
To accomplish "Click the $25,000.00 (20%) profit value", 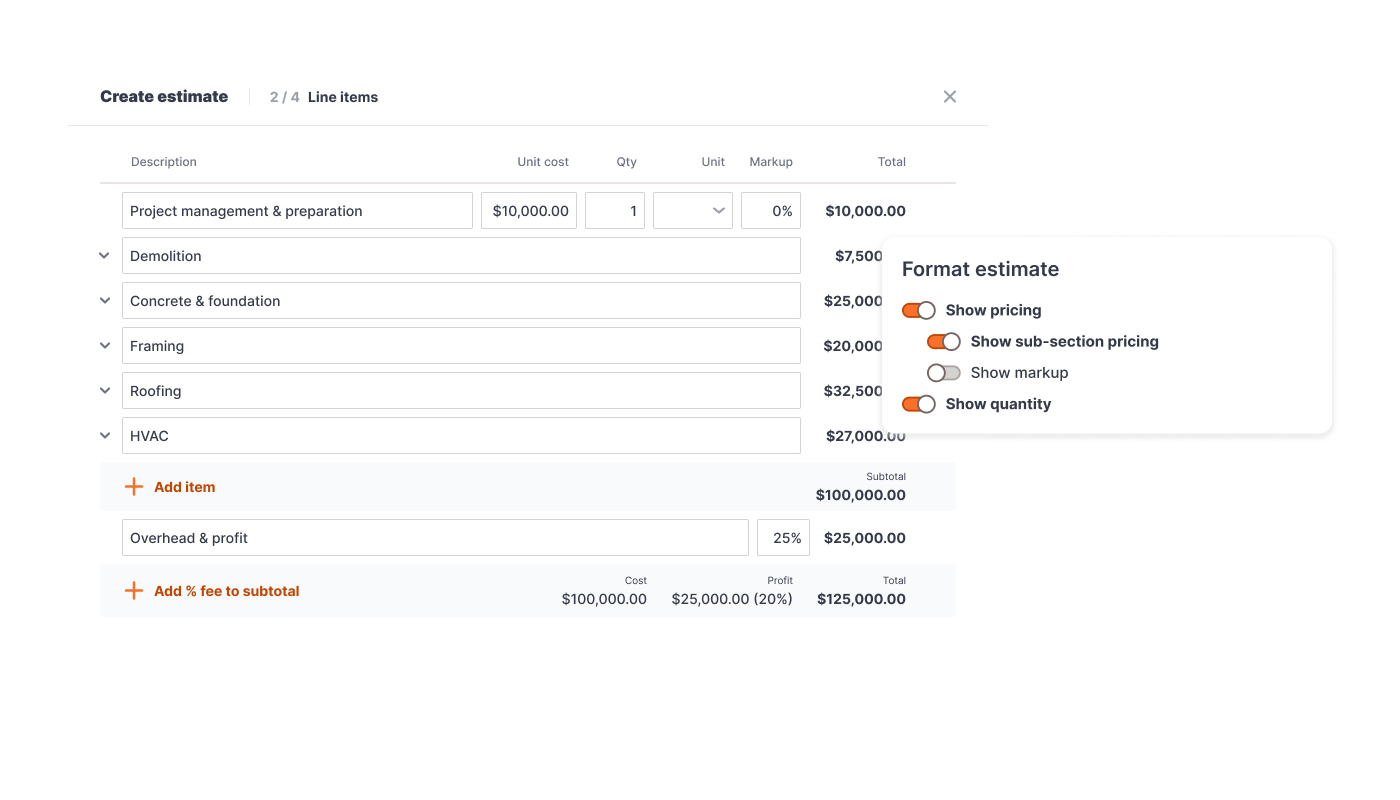I will click(x=732, y=599).
